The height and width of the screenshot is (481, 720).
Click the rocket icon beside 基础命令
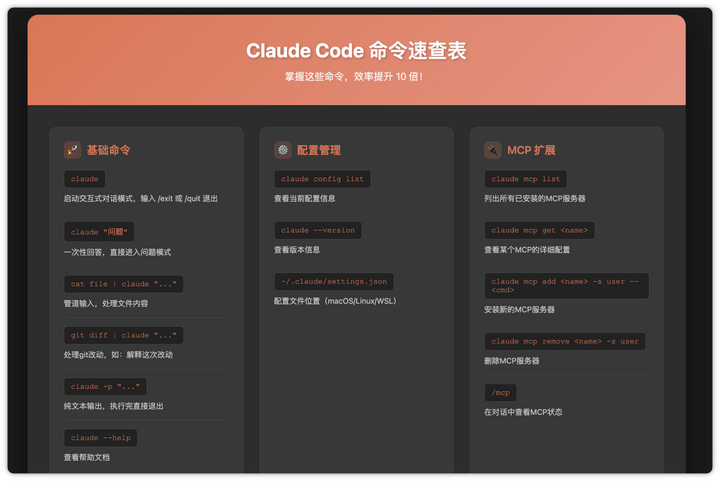tap(72, 150)
